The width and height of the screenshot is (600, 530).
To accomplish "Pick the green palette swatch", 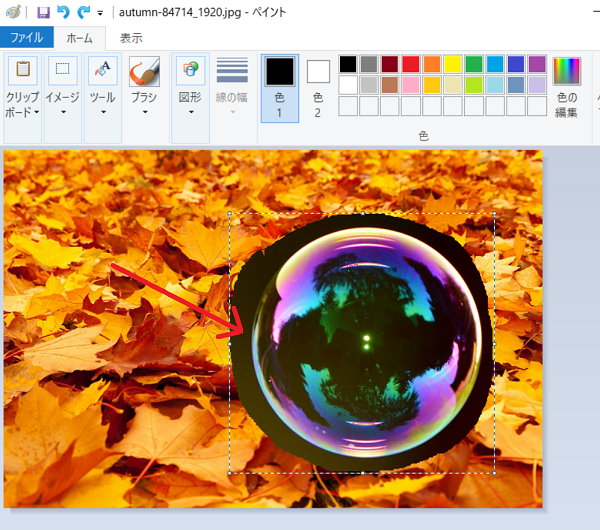I will [474, 64].
